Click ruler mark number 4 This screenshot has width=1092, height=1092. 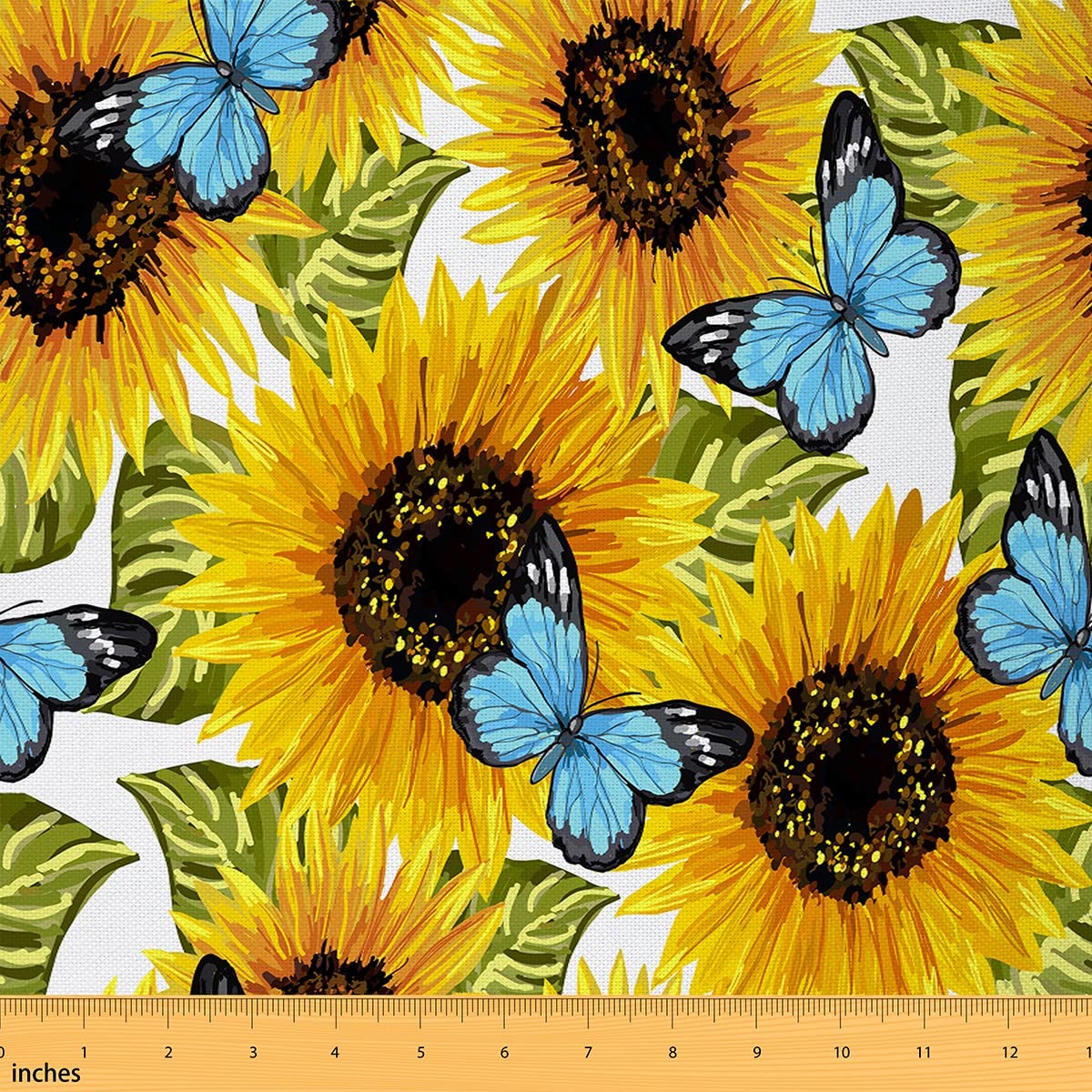[x=336, y=1053]
